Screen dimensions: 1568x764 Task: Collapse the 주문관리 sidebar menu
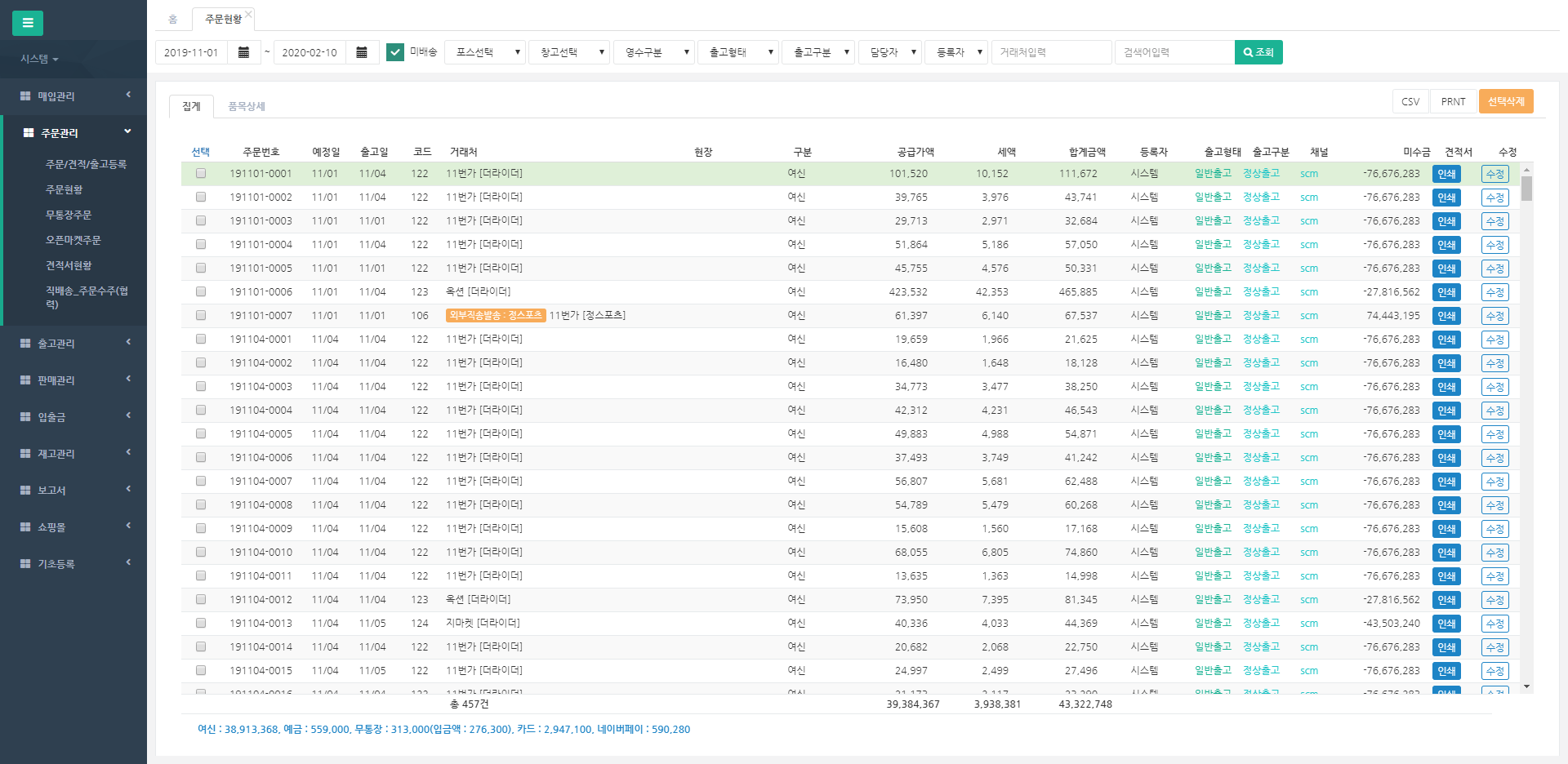(73, 133)
